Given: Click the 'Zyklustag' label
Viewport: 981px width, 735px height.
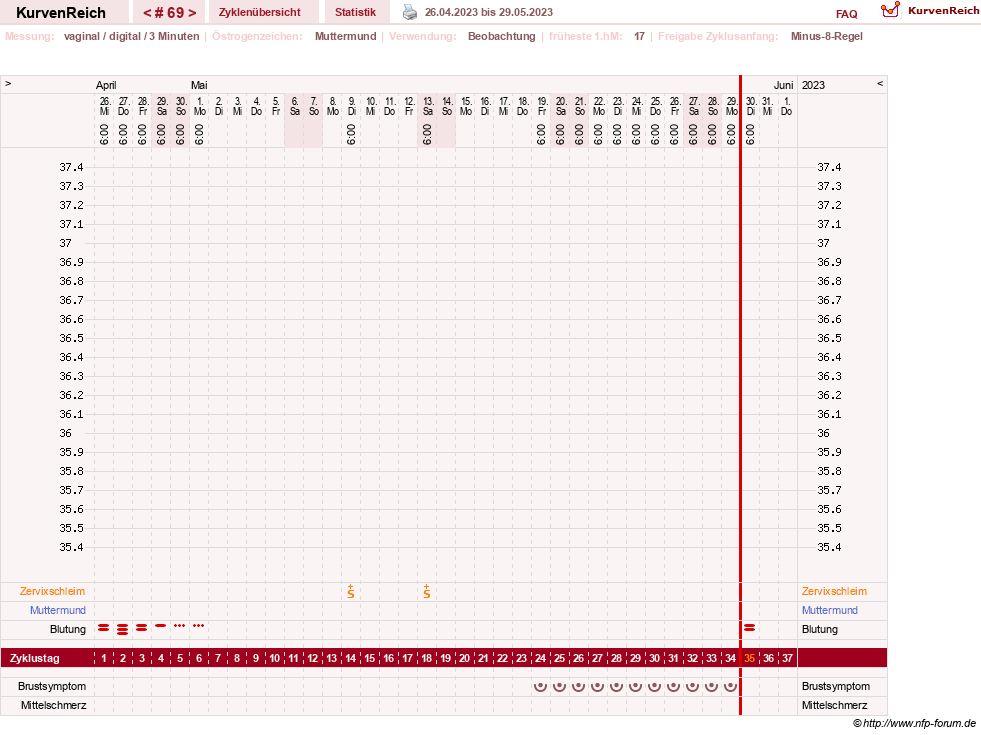Looking at the screenshot, I should pyautogui.click(x=34, y=658).
